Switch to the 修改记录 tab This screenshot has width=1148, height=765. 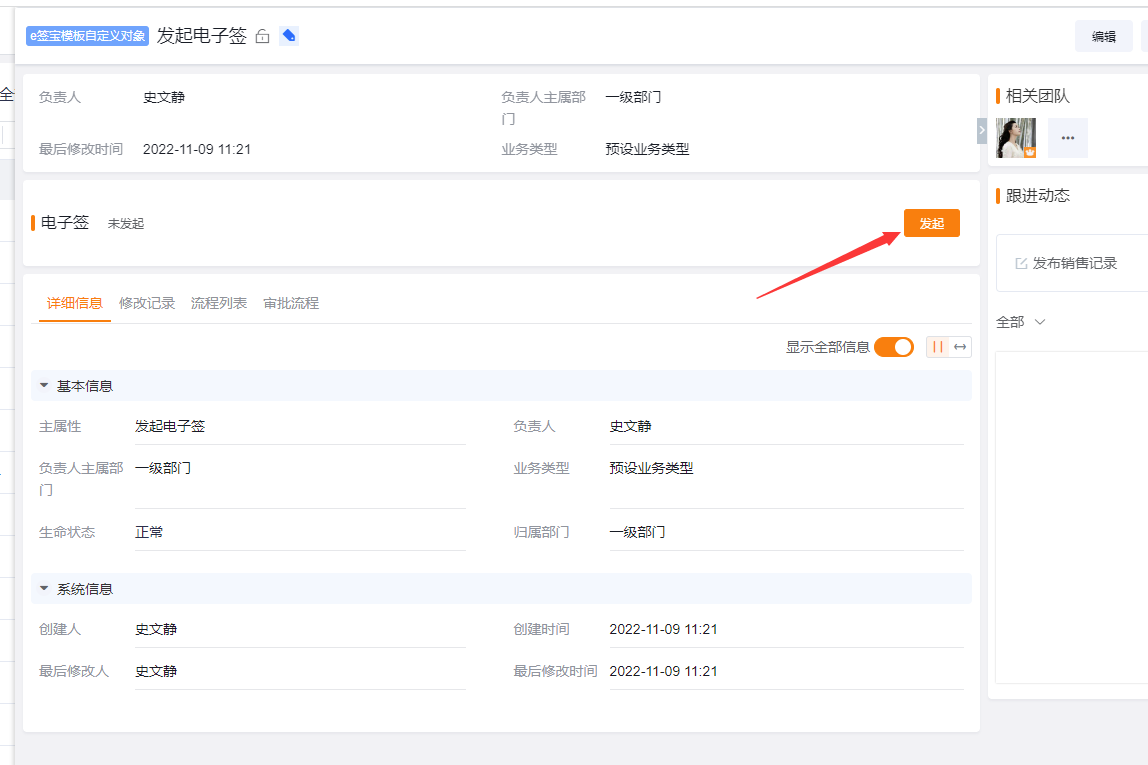(x=147, y=303)
